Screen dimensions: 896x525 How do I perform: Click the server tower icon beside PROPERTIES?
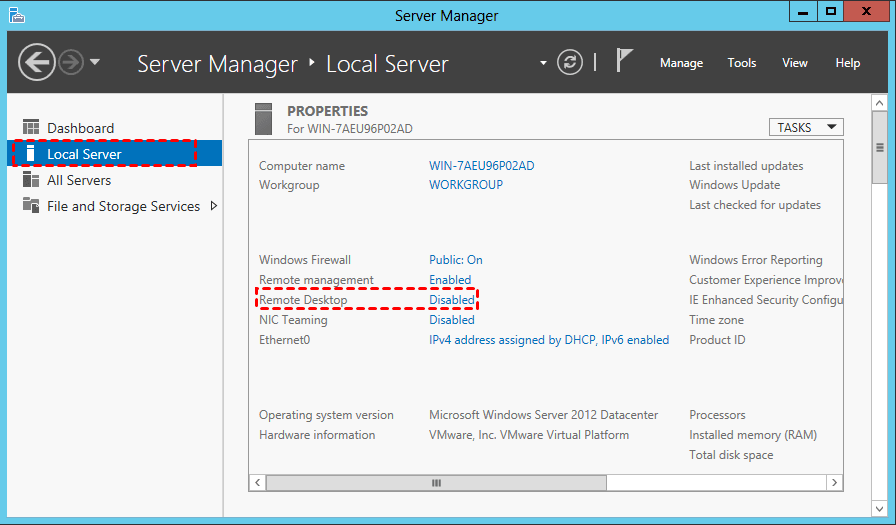[264, 118]
